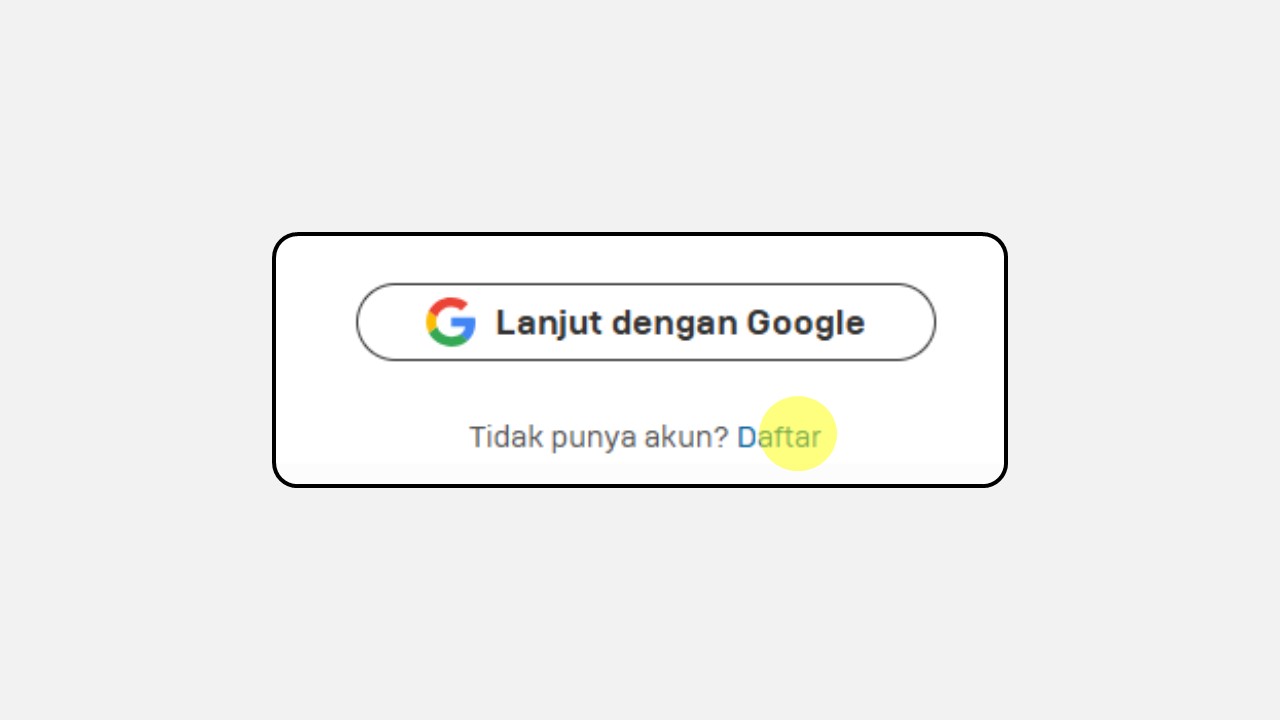Click the word "Lanjut" in the pill button

pyautogui.click(x=549, y=323)
